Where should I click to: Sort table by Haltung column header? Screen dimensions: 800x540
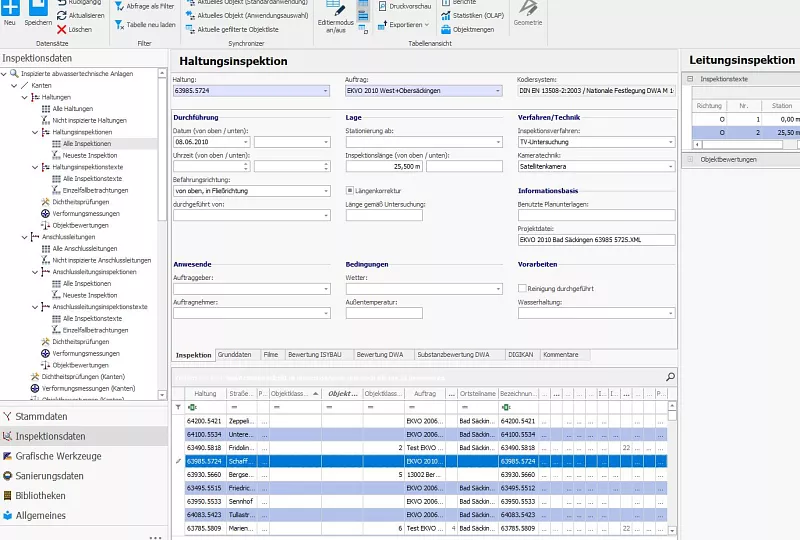coord(206,394)
